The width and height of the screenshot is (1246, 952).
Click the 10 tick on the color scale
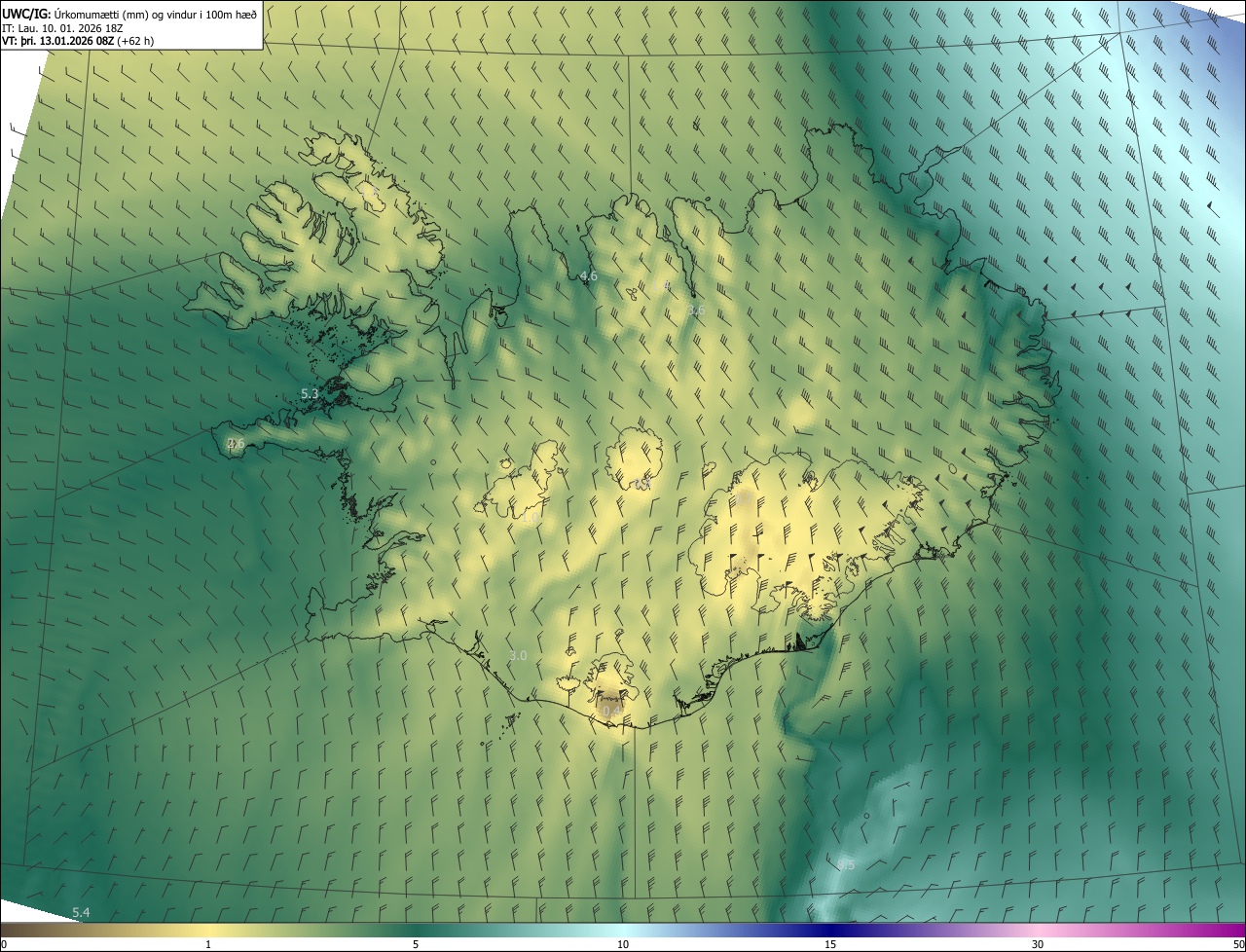[x=623, y=944]
